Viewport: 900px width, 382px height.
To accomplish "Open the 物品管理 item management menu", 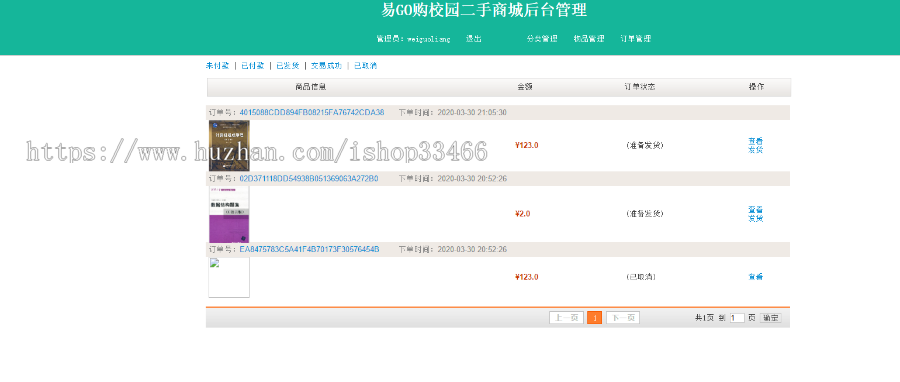I will pyautogui.click(x=589, y=39).
